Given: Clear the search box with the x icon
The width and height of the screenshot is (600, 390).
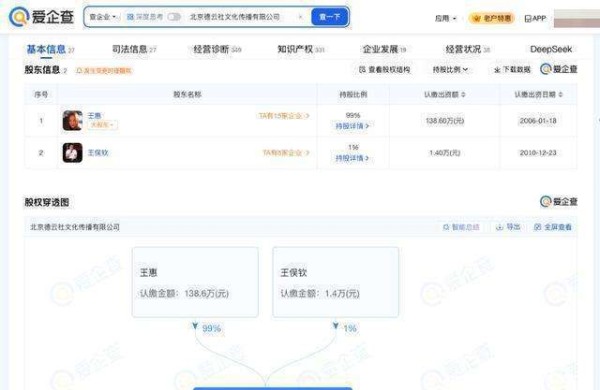Looking at the screenshot, I should coord(300,17).
